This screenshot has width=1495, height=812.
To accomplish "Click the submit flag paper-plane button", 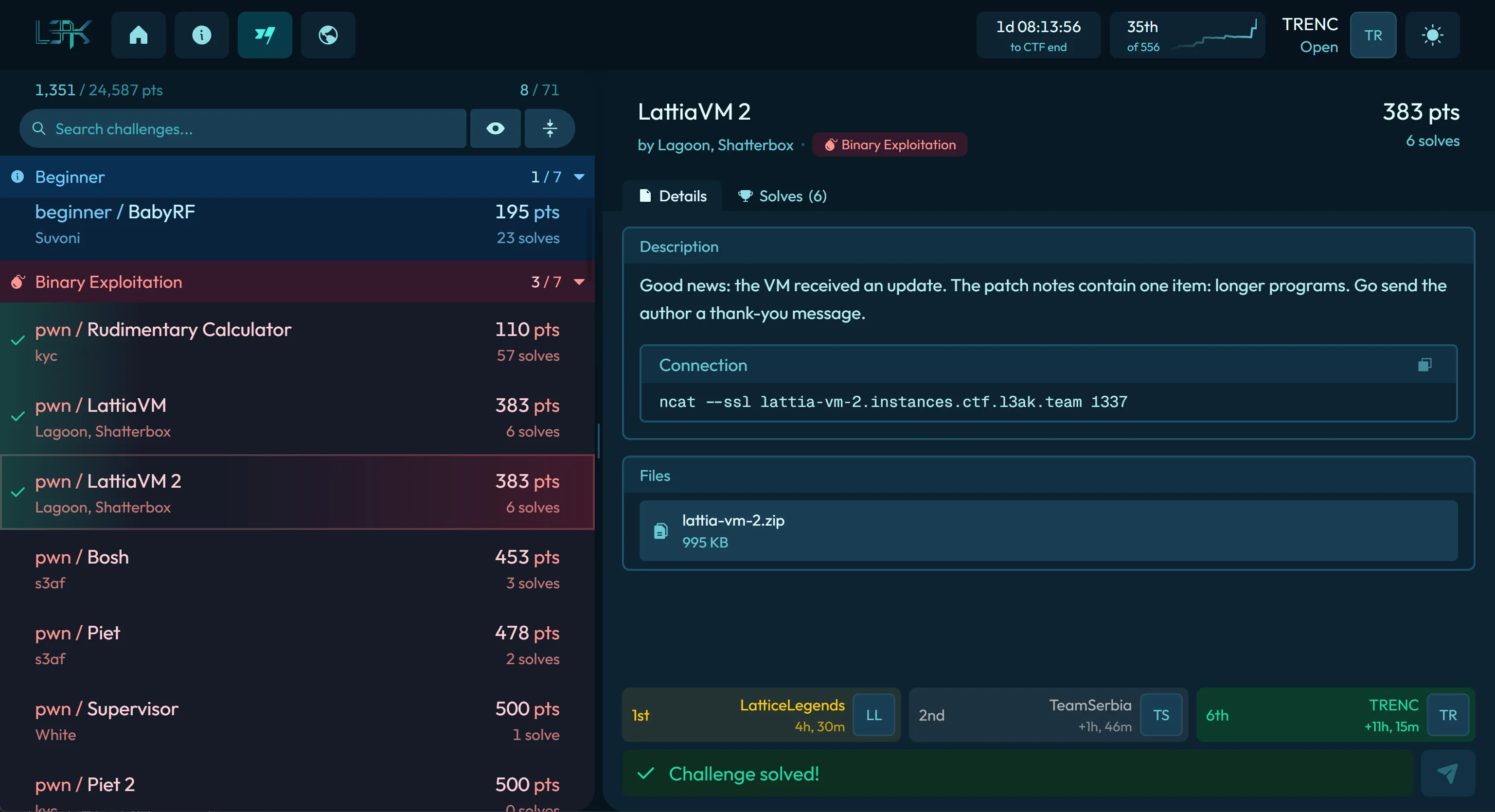I will 1447,773.
